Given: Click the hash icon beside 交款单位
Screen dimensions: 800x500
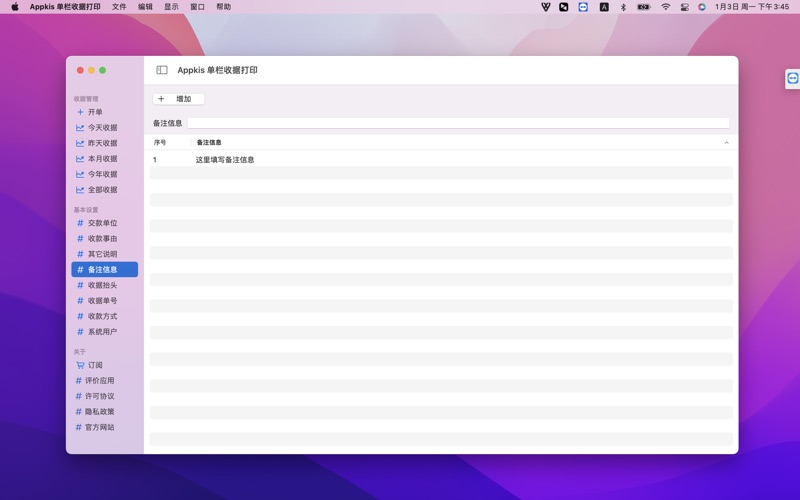Looking at the screenshot, I should pyautogui.click(x=80, y=223).
